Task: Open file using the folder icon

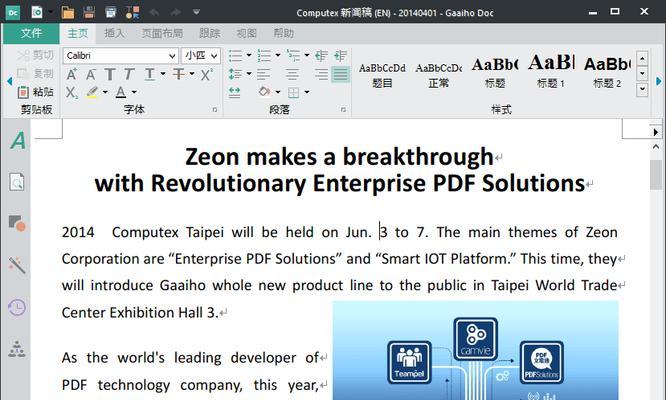Action: (68, 12)
